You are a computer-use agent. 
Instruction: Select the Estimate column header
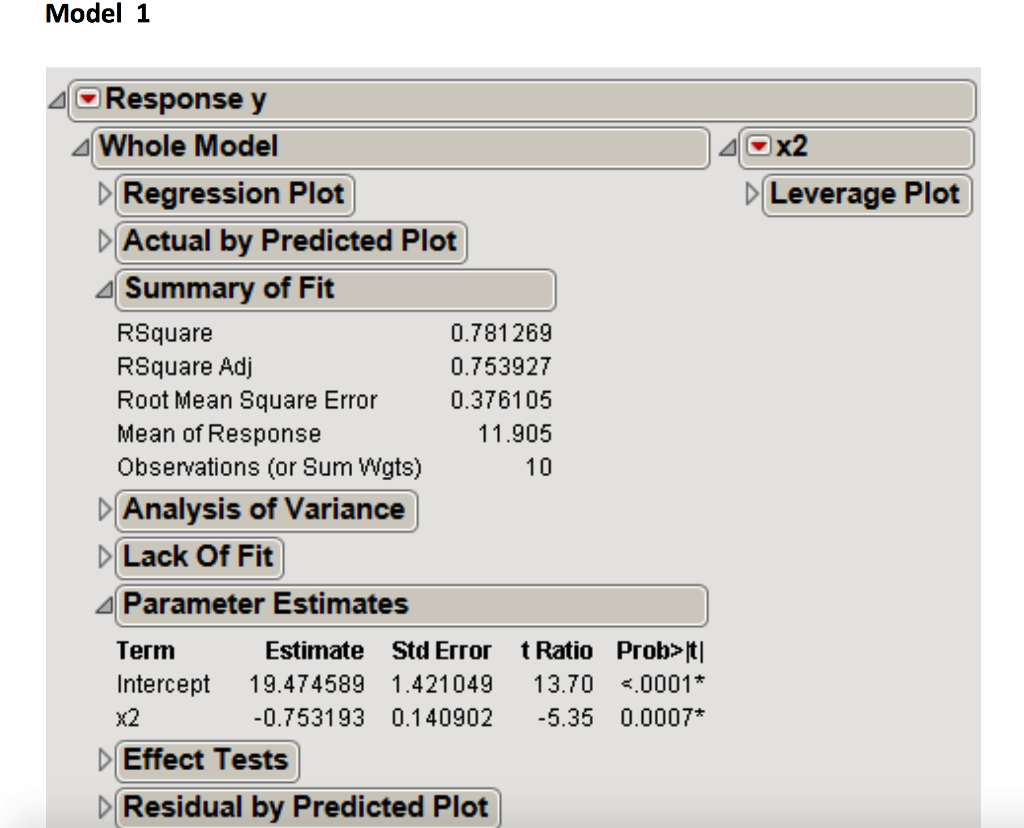click(x=313, y=651)
